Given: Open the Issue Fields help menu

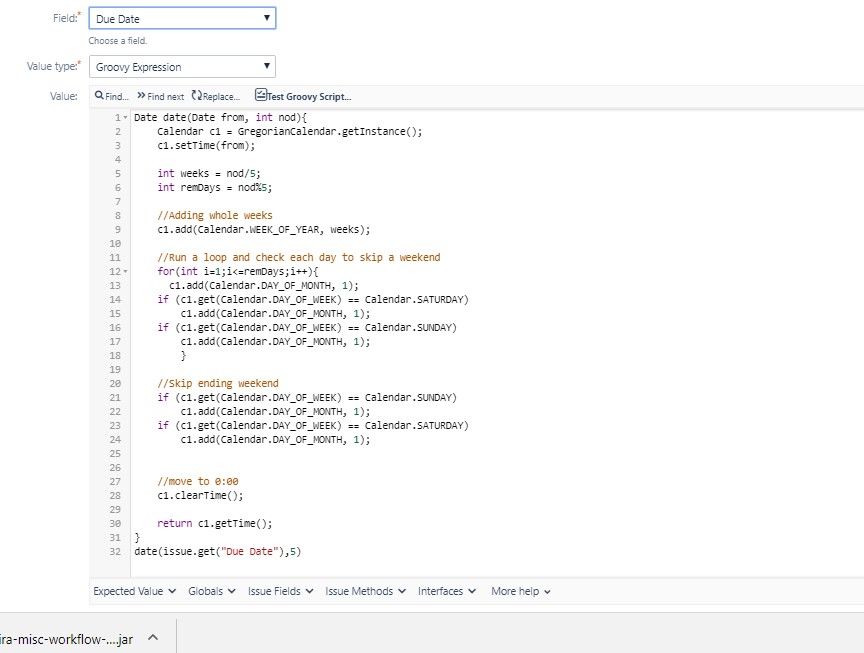Looking at the screenshot, I should tap(280, 591).
